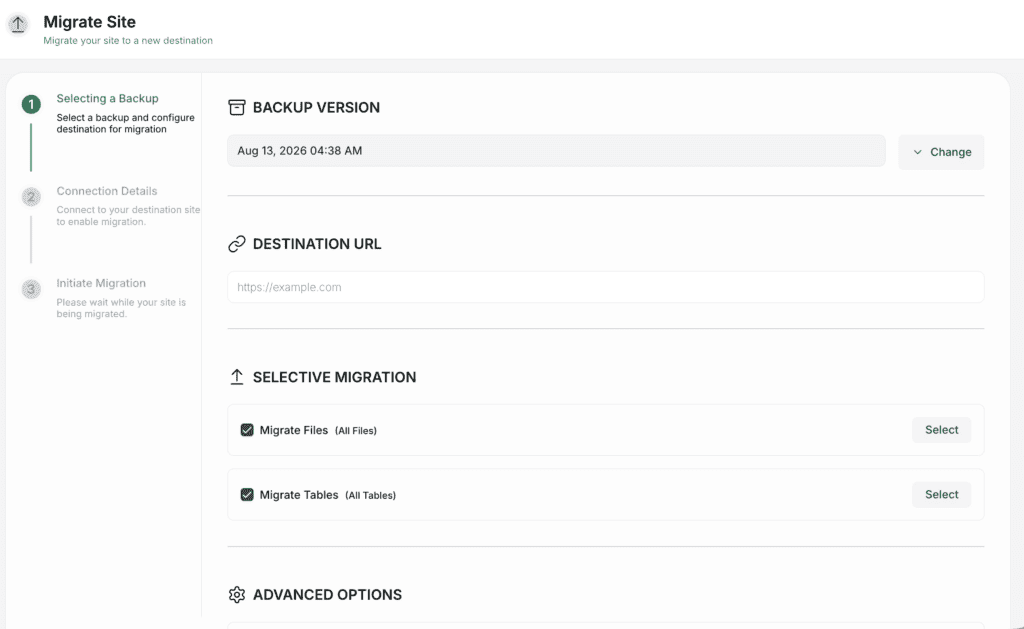The height and width of the screenshot is (629, 1024).
Task: Click the Backup Version archive box icon
Action: coord(236,107)
